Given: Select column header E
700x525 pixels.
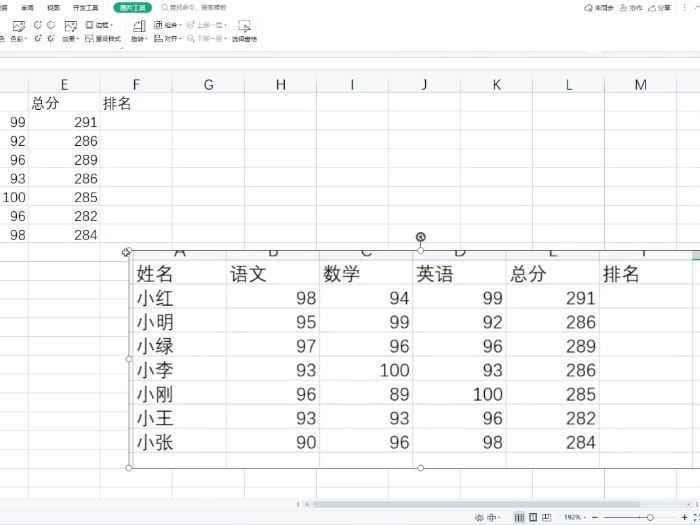Looking at the screenshot, I should tap(64, 84).
